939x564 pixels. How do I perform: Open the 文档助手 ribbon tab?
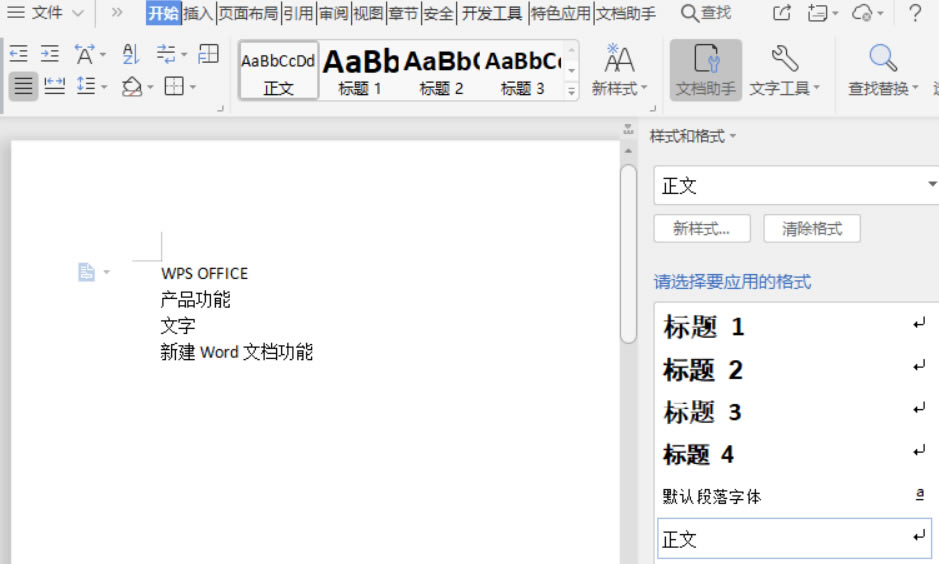click(x=626, y=13)
